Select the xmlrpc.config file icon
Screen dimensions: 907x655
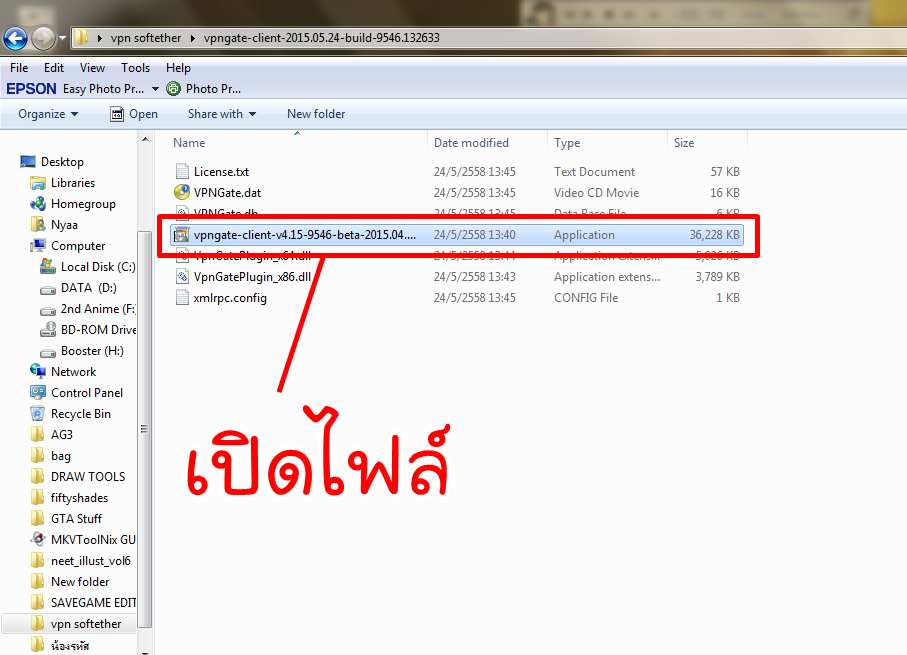coord(182,297)
